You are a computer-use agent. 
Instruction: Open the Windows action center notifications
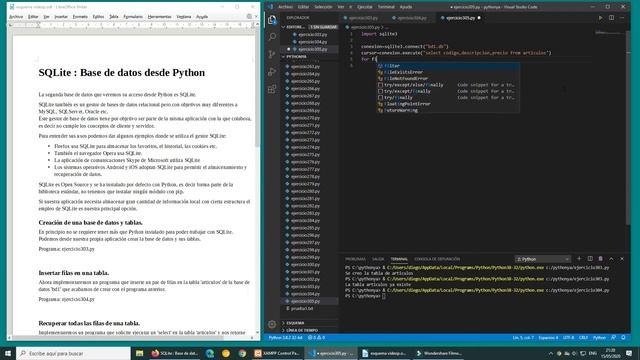coord(629,353)
